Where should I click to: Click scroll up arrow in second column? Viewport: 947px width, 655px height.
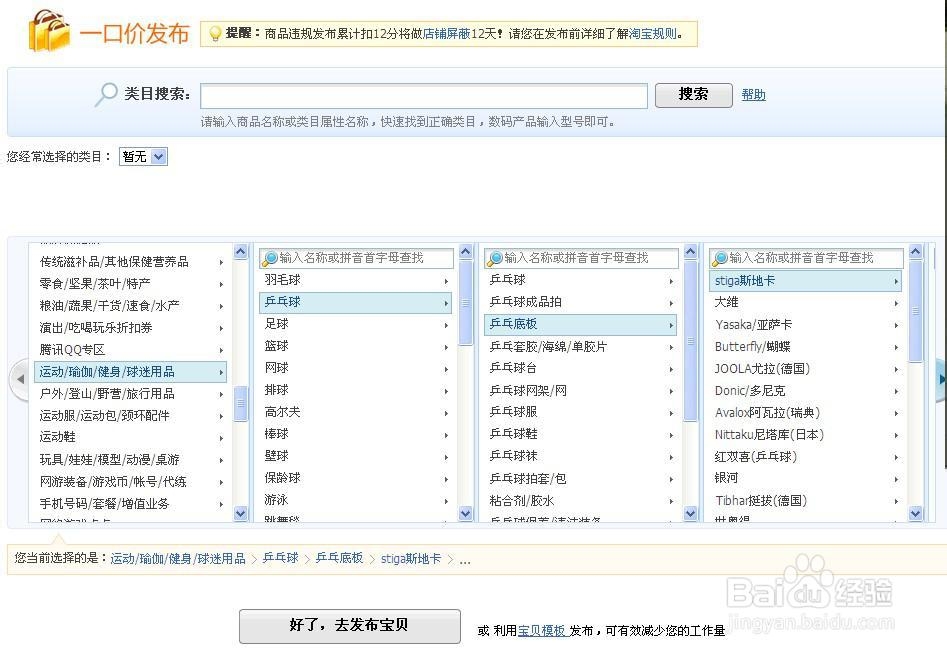click(466, 252)
